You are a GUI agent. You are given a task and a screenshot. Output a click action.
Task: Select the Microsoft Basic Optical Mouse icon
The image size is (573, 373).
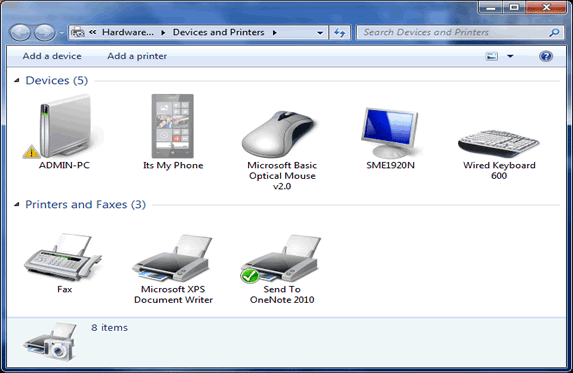tap(280, 134)
